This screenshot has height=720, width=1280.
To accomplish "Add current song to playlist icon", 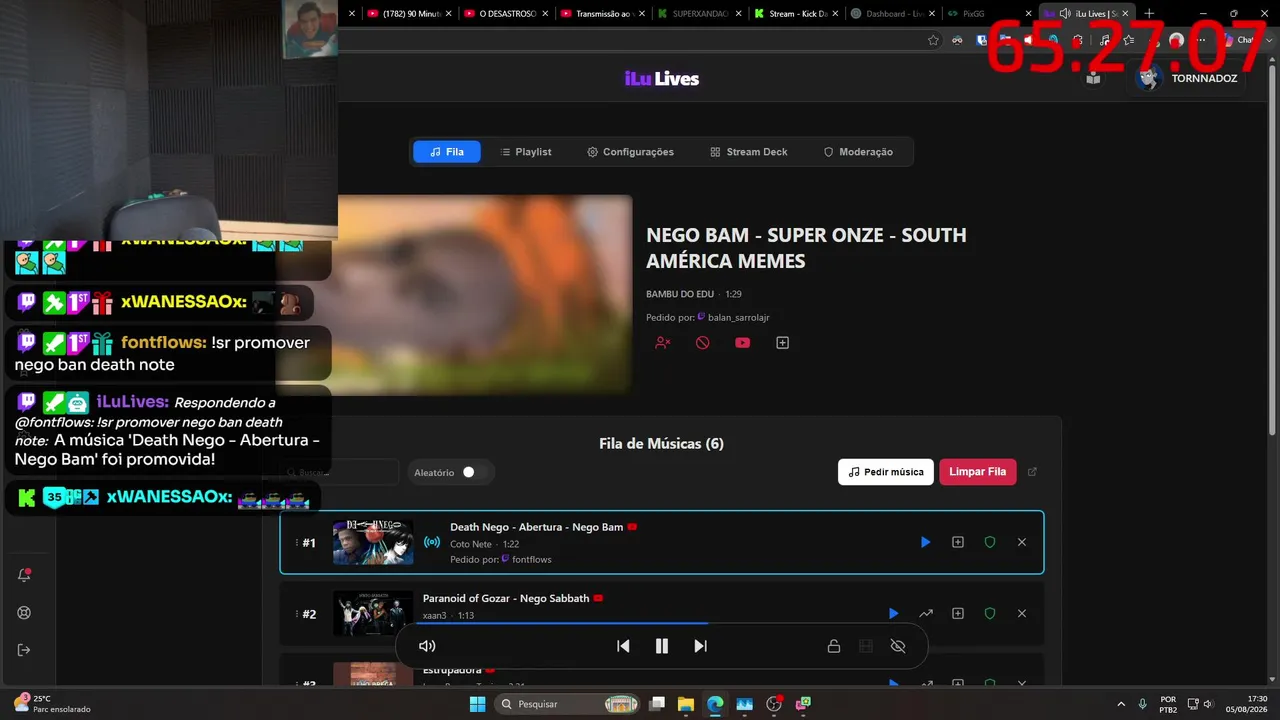I will pyautogui.click(x=782, y=343).
